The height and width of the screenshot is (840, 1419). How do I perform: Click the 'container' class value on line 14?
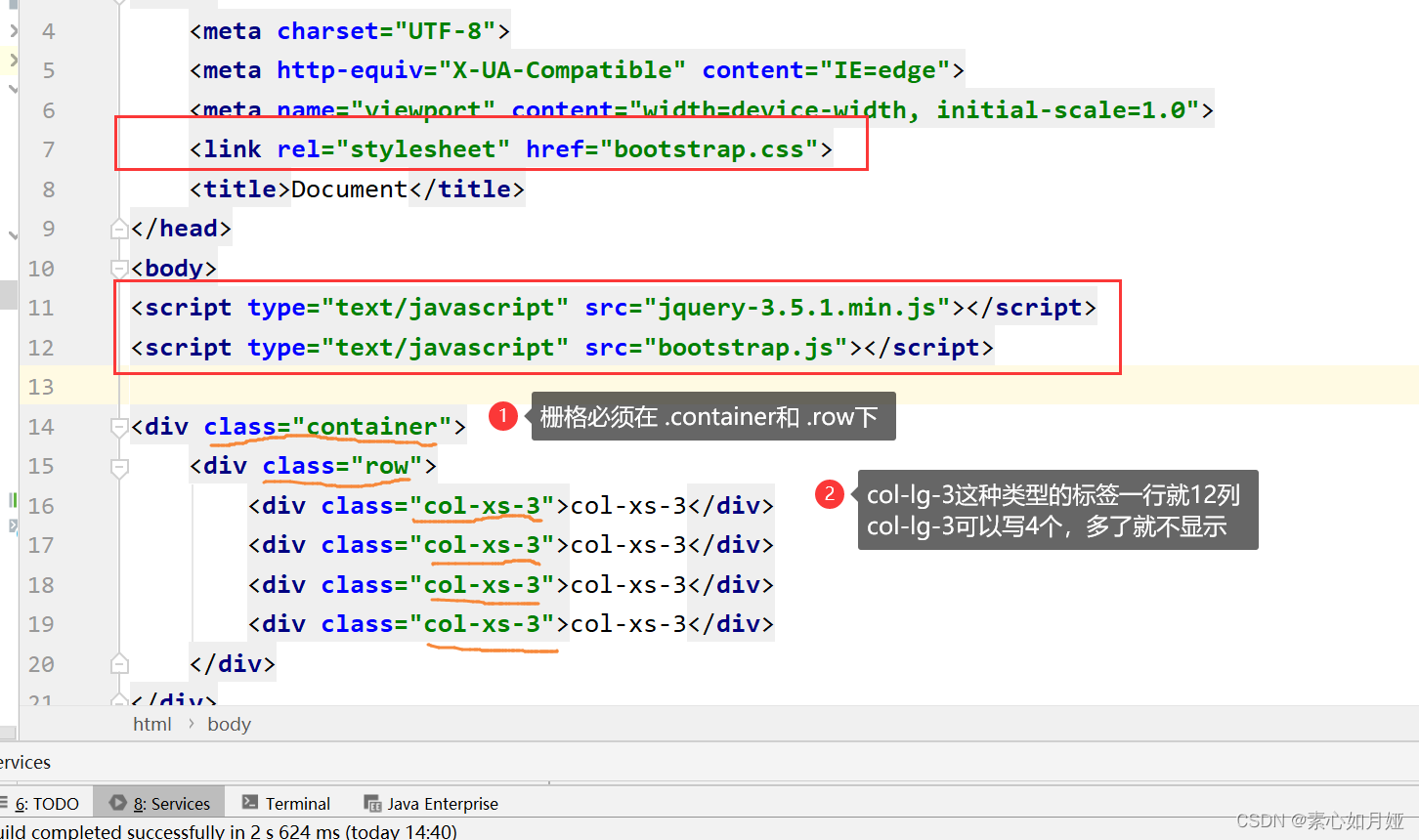[x=371, y=427]
